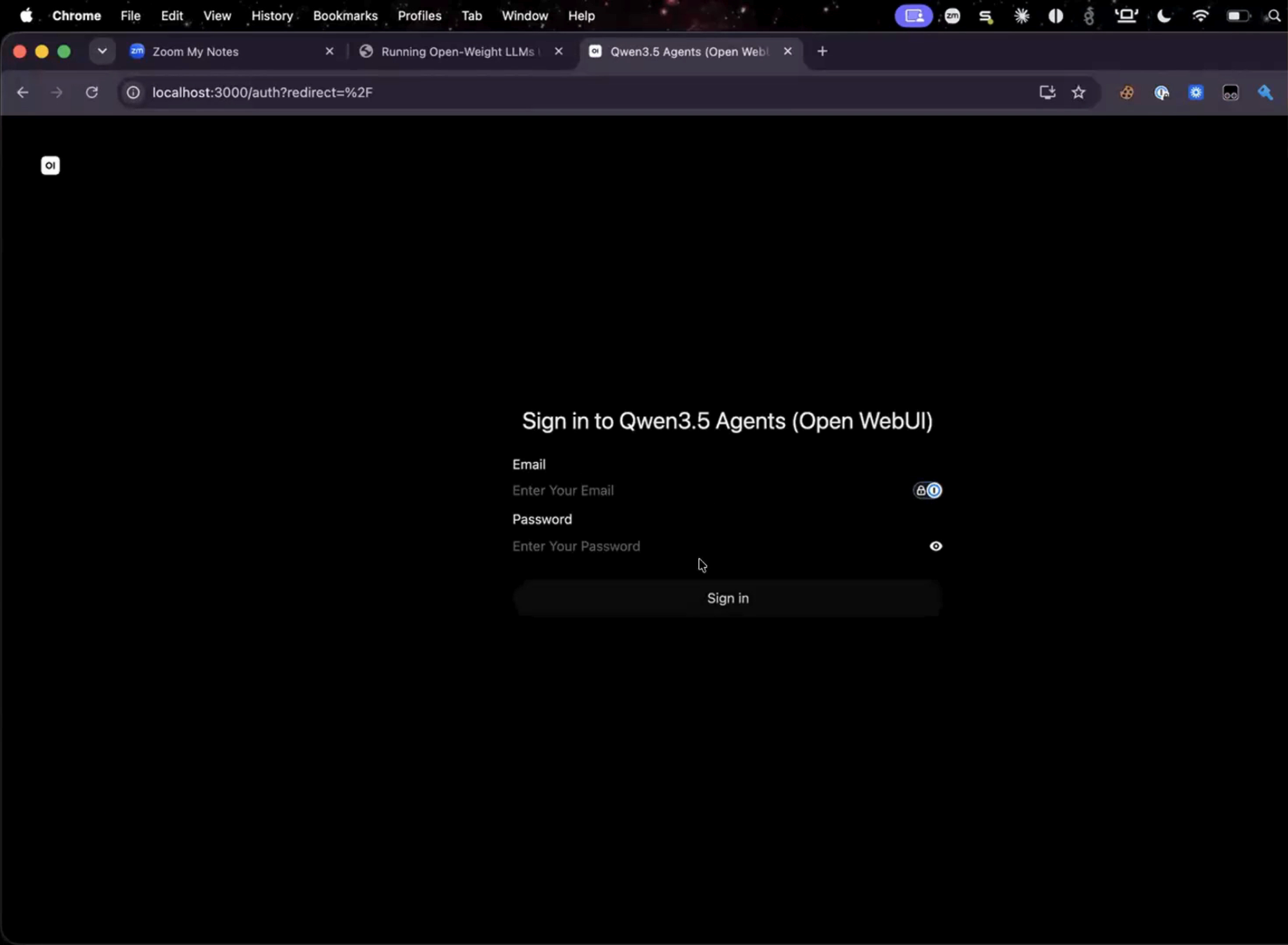Open the 1Password extension in toolbar
Viewport: 1288px width, 945px height.
[x=1161, y=93]
